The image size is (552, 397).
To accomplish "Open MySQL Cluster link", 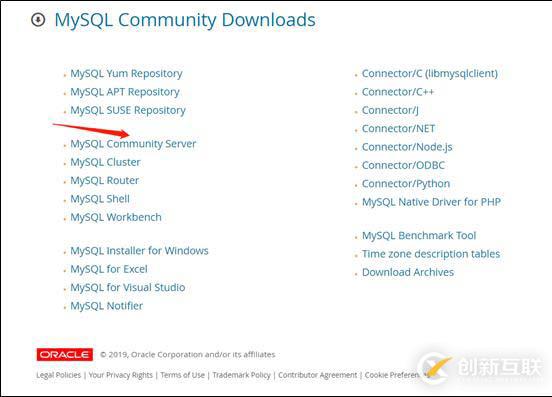I will pyautogui.click(x=105, y=162).
